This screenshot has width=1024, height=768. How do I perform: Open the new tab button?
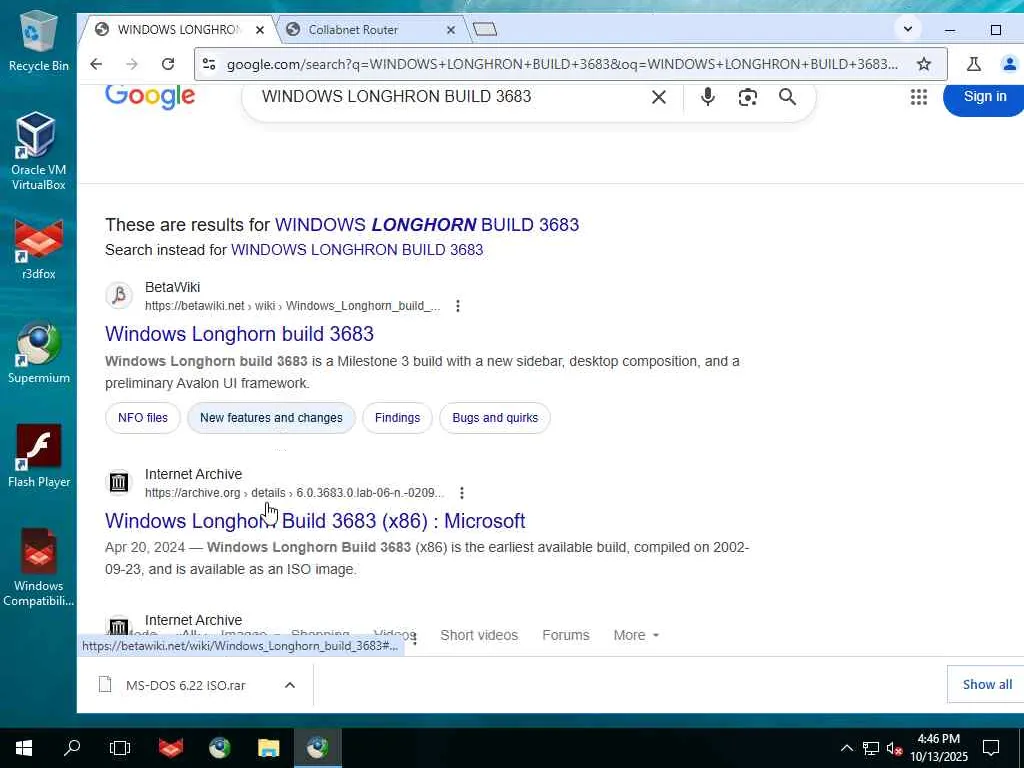pyautogui.click(x=485, y=29)
